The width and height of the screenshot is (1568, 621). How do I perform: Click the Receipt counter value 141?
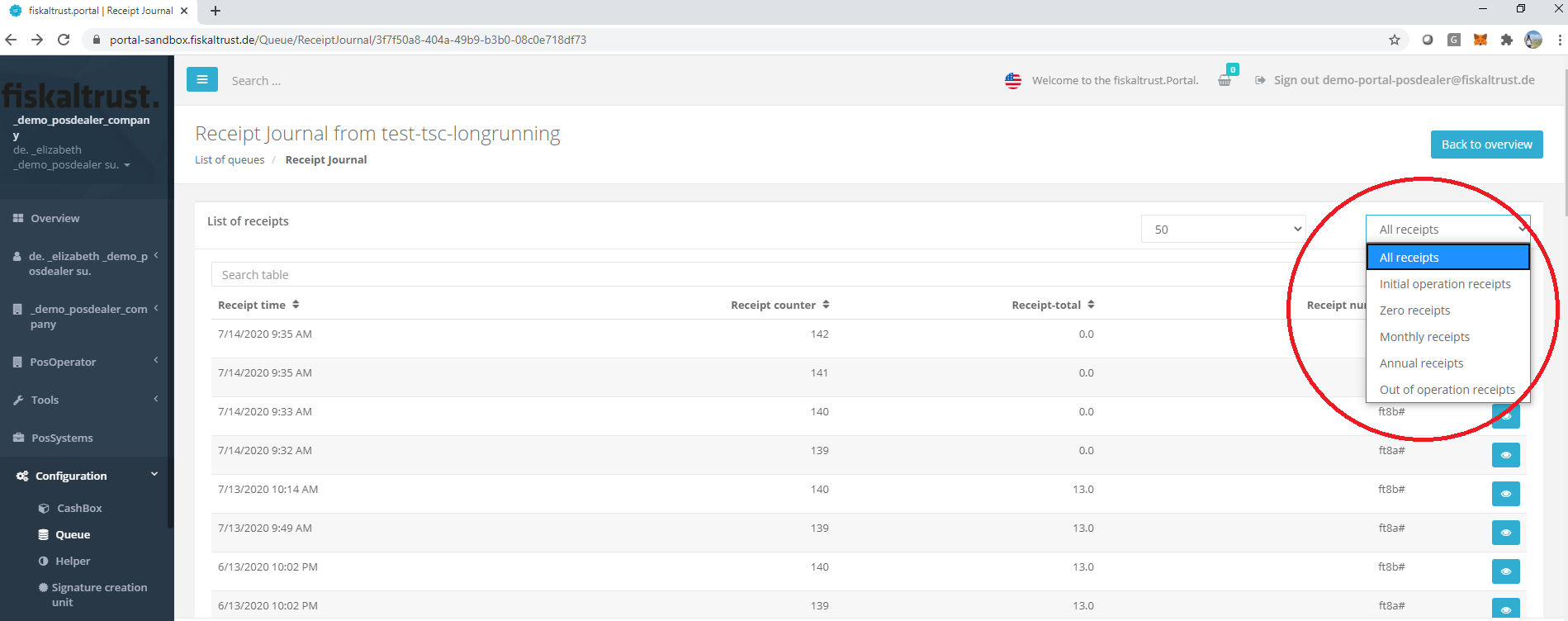click(819, 372)
